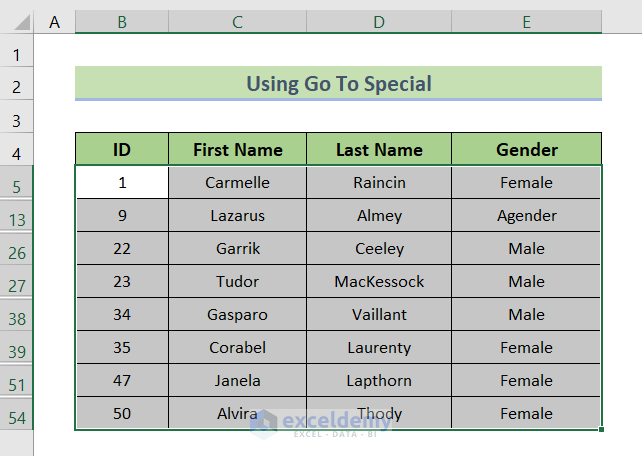Select the cell with 'Agender'
Screen dimensions: 642x456
tap(526, 215)
